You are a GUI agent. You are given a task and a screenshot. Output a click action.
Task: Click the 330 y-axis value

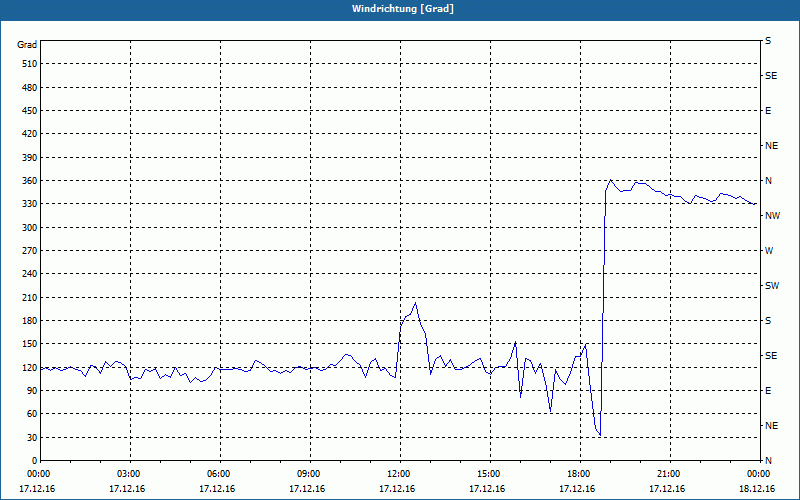30,204
